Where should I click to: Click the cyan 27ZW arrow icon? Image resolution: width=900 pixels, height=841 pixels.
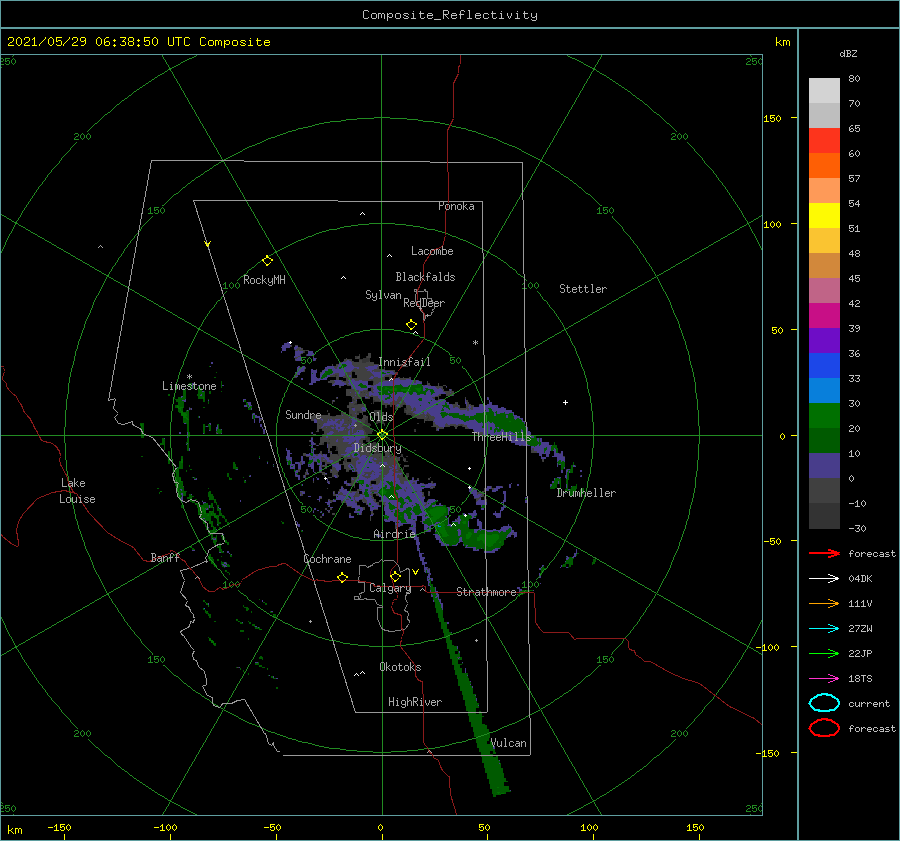(x=824, y=629)
